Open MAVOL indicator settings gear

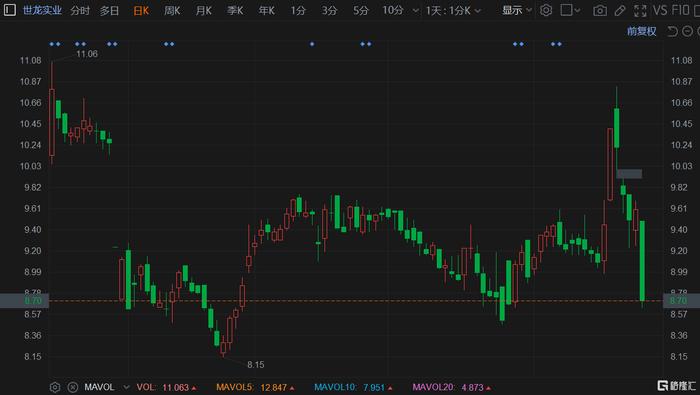(55, 387)
